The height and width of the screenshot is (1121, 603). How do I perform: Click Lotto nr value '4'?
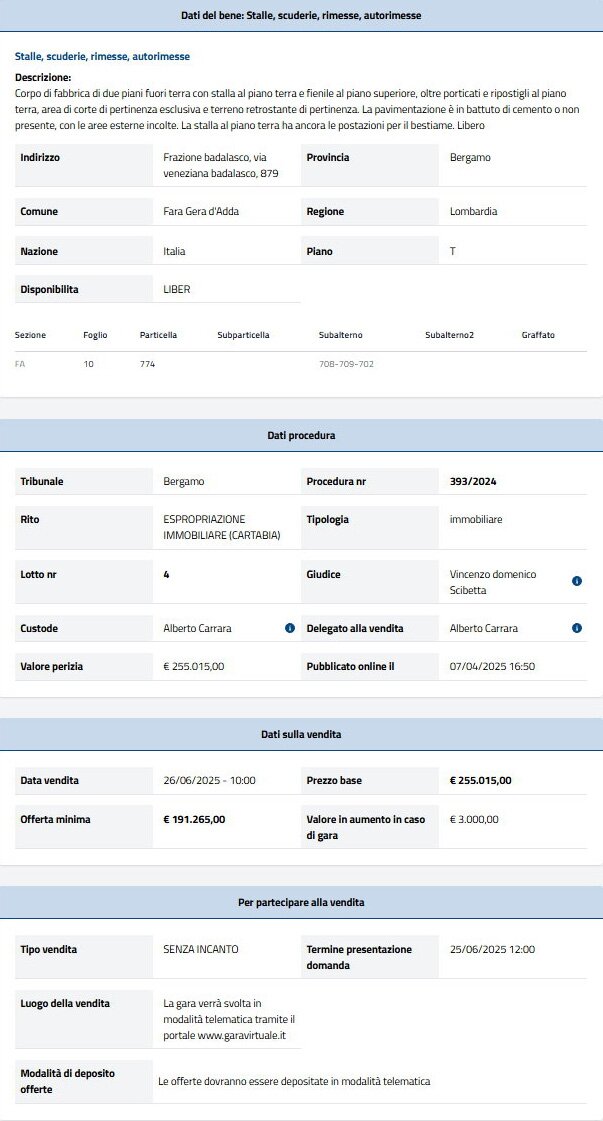(x=166, y=574)
